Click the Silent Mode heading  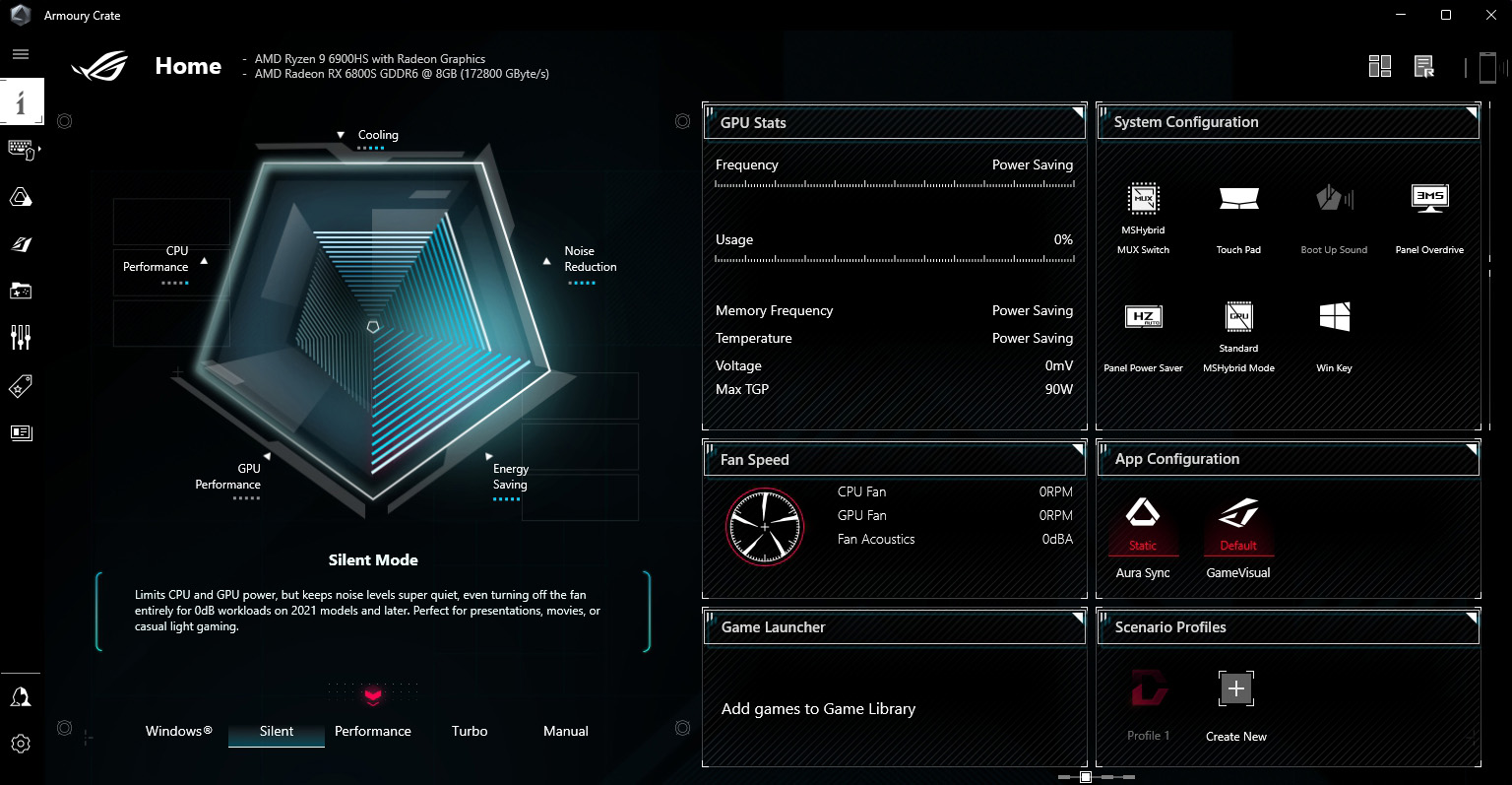[x=373, y=559]
